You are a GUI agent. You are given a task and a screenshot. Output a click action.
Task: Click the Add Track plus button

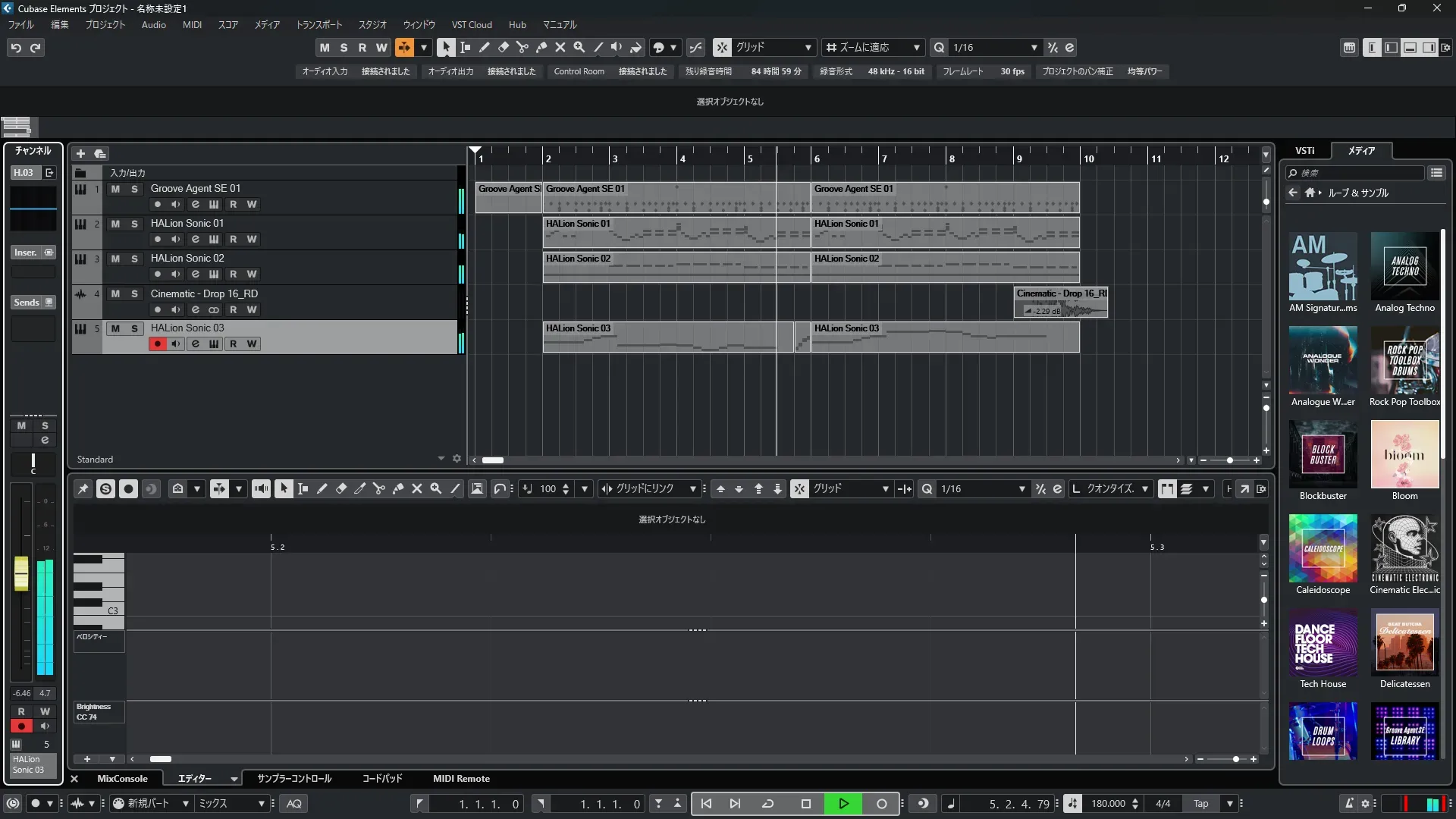tap(80, 153)
